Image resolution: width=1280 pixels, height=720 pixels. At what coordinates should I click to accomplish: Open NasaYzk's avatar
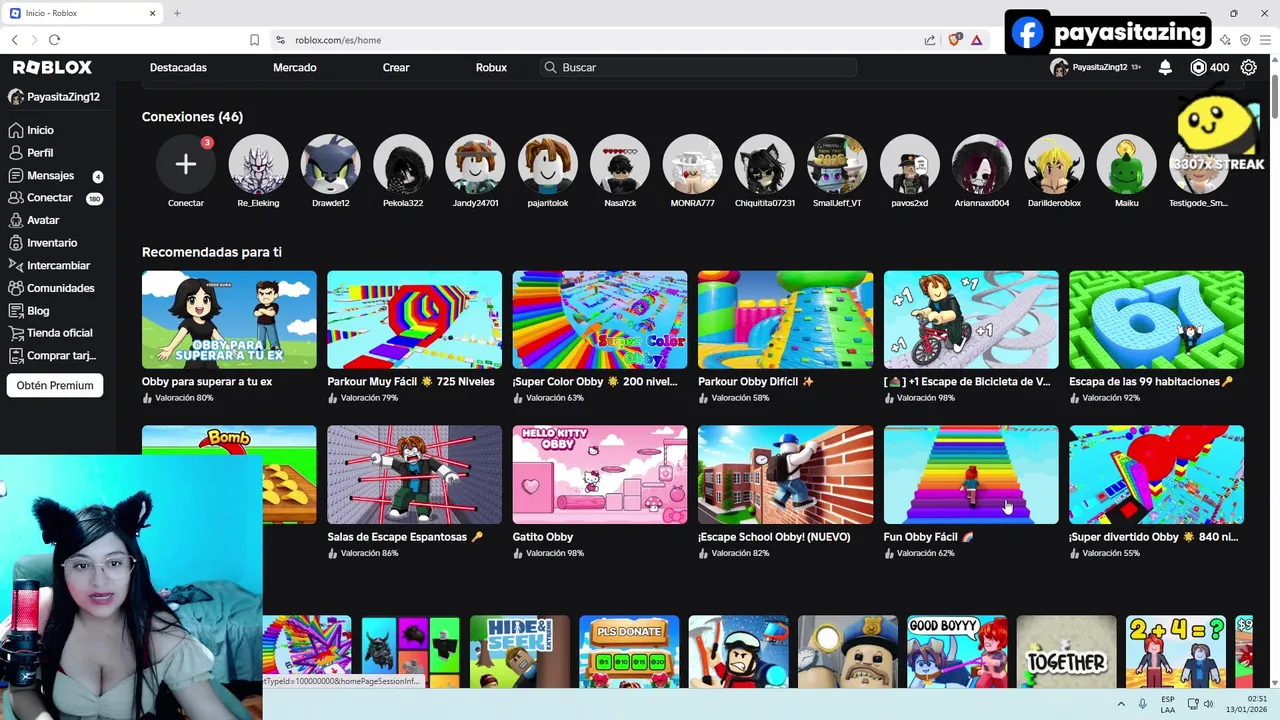click(x=620, y=164)
